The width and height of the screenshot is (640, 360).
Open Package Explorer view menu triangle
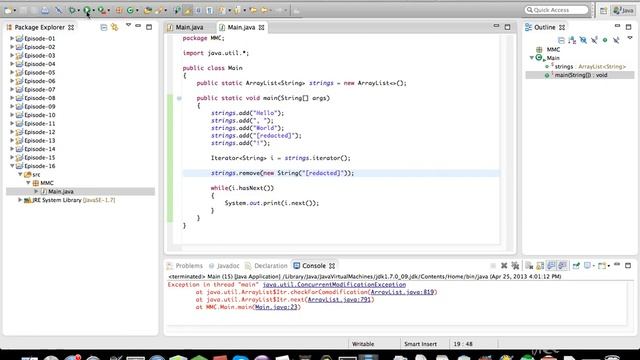point(128,25)
